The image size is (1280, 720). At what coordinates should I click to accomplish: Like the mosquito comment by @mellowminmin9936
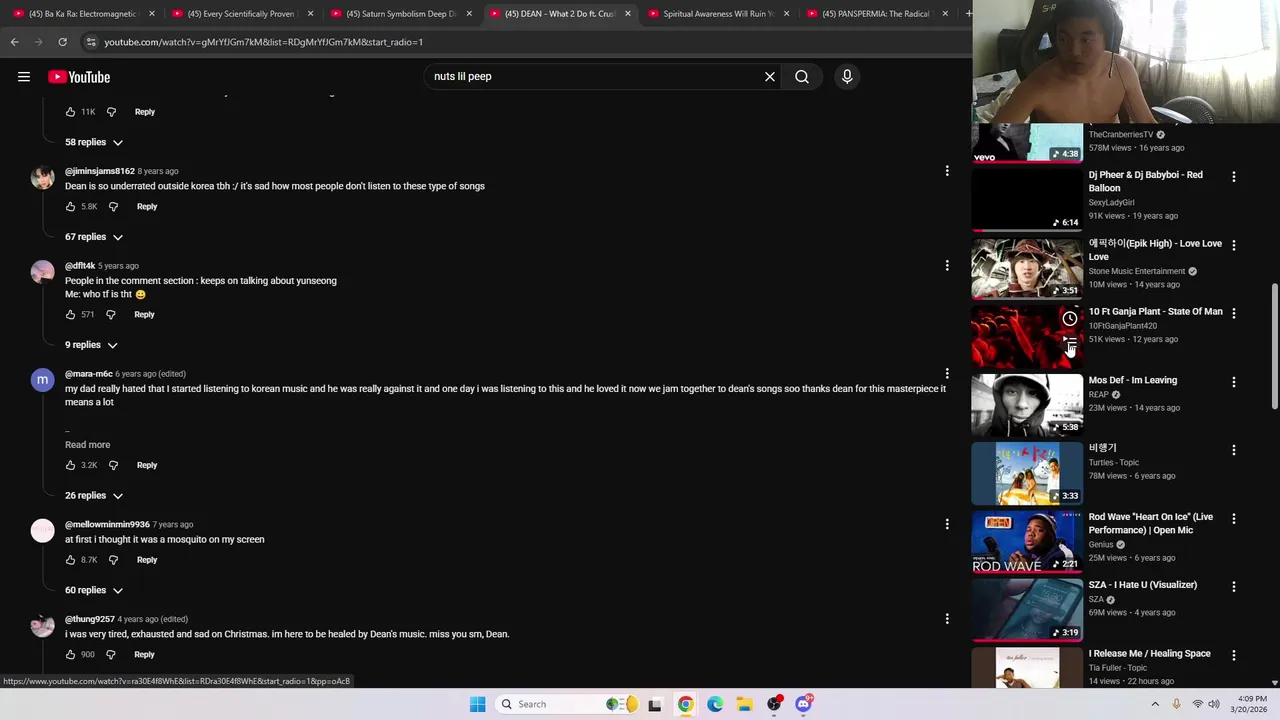click(x=70, y=560)
